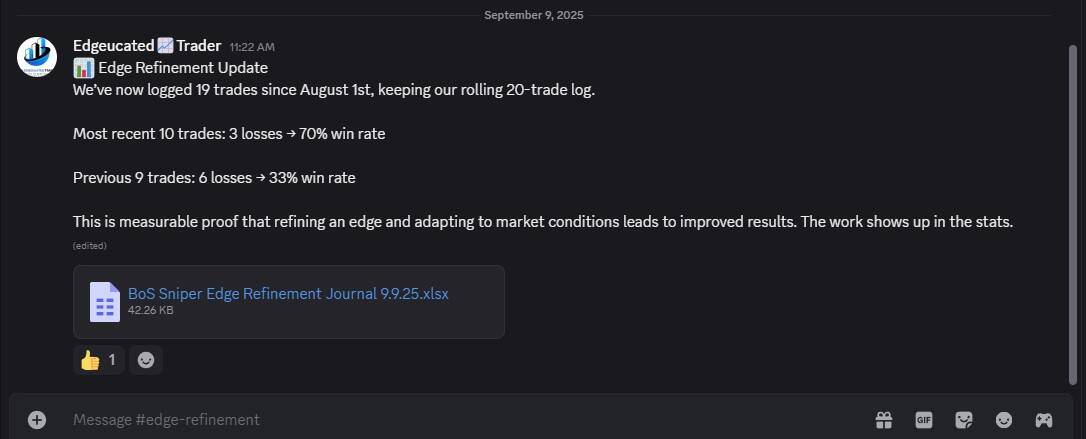1086x439 pixels.
Task: Click the September 9, 2025 date divider
Action: click(534, 15)
